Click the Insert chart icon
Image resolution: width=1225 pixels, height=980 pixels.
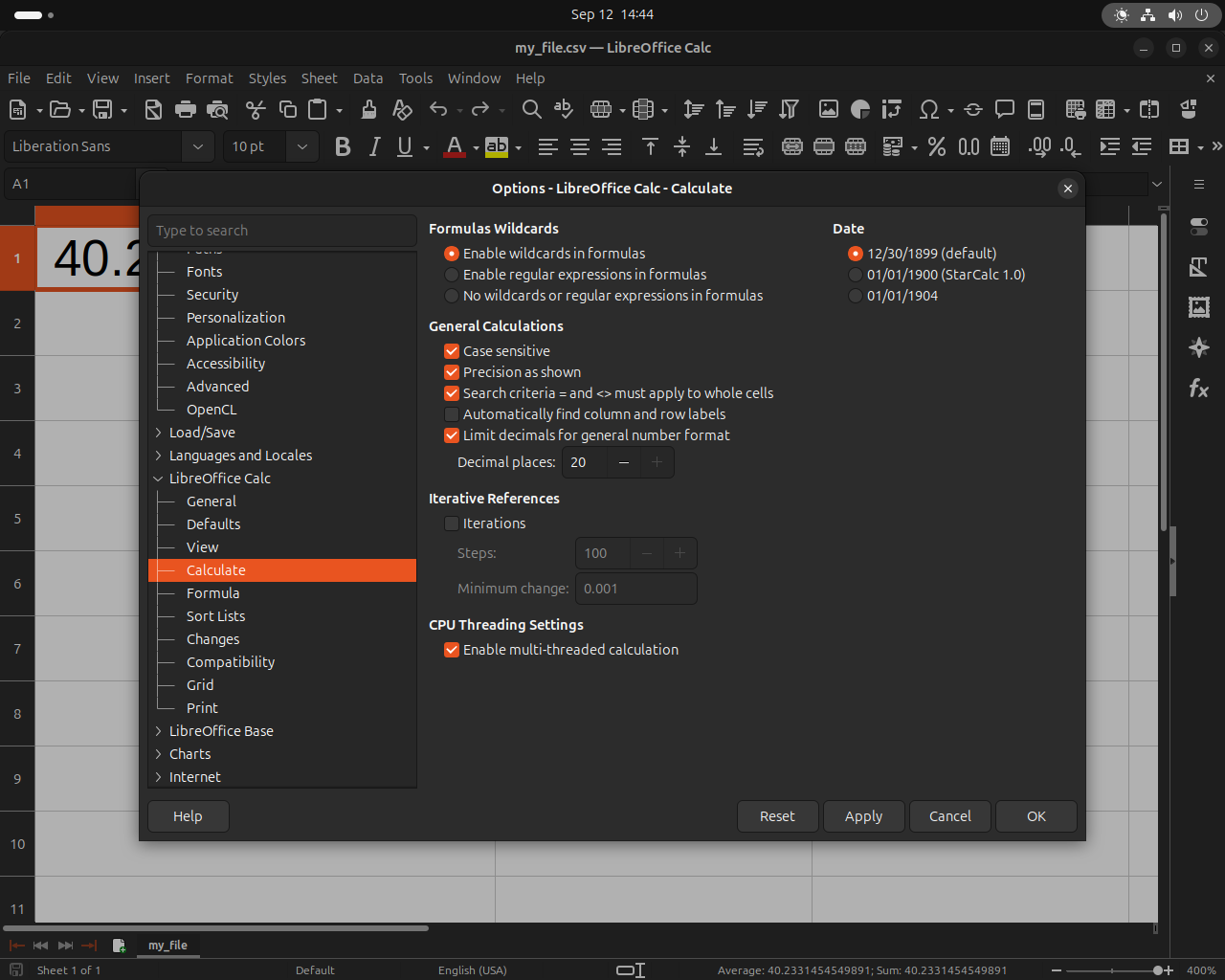pos(860,109)
